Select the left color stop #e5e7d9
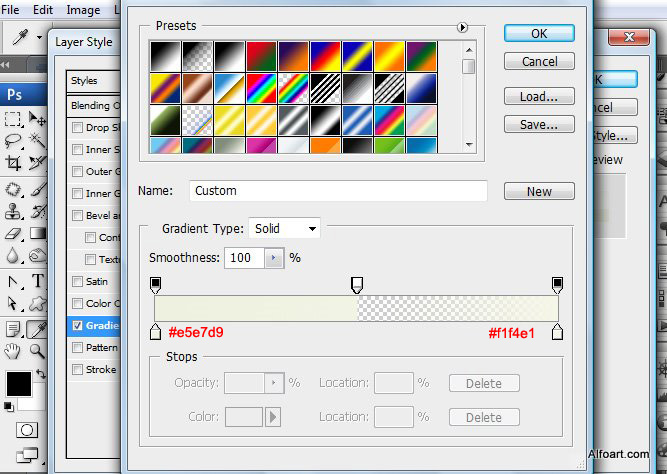This screenshot has width=667, height=474. tap(155, 332)
